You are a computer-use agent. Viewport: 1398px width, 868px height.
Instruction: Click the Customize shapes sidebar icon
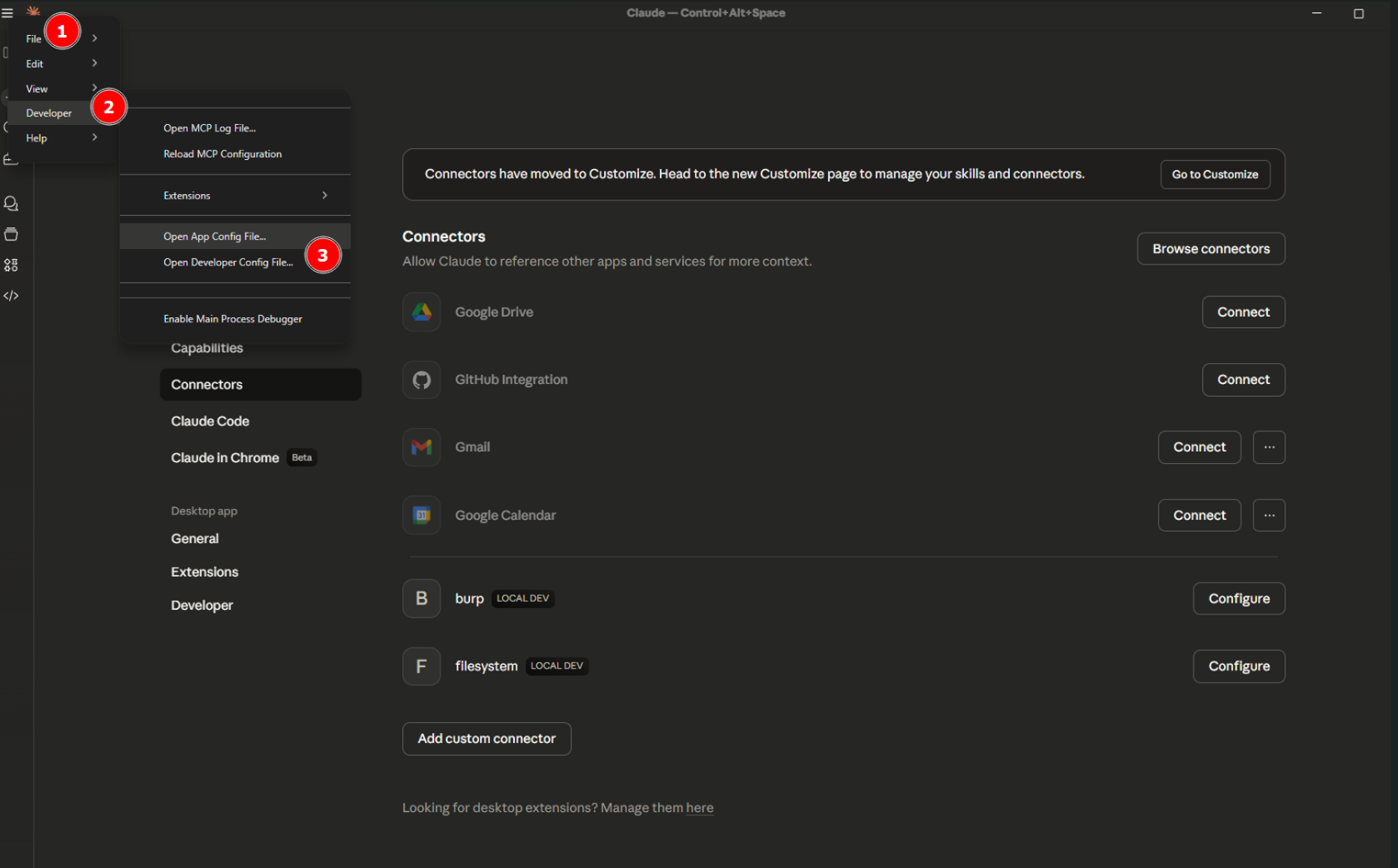coord(11,265)
